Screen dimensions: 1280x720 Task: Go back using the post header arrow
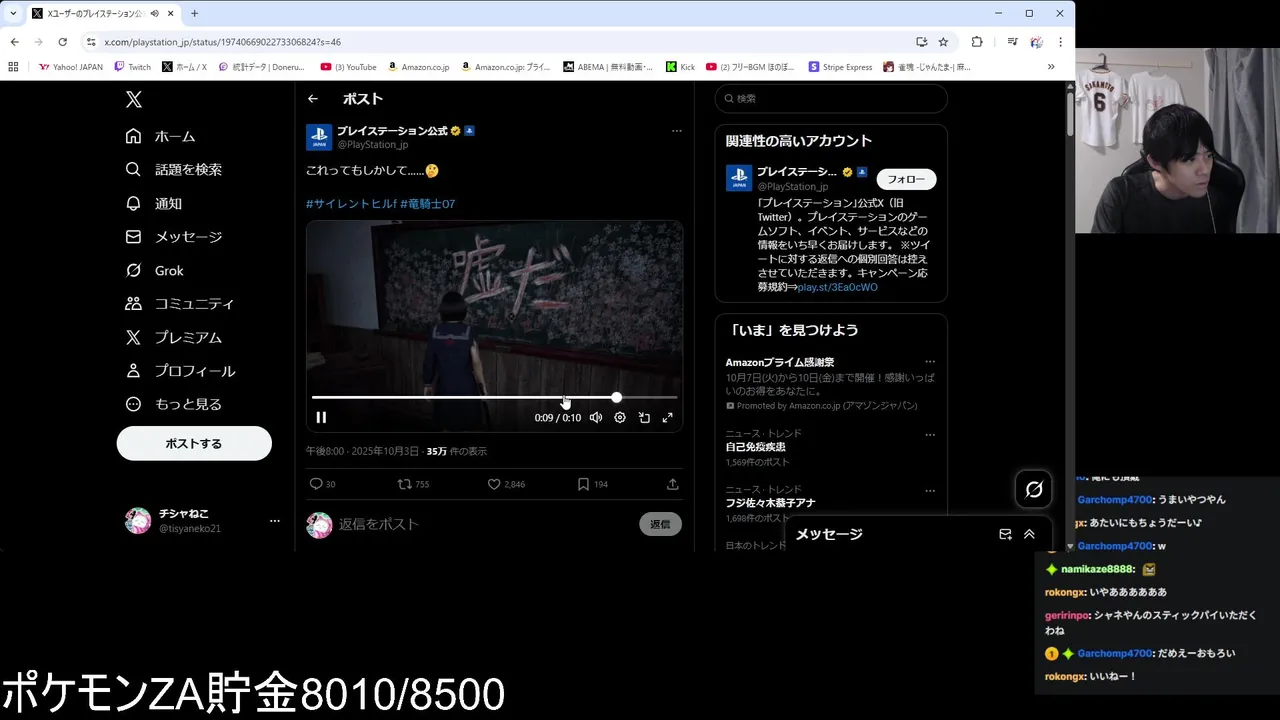pos(313,99)
